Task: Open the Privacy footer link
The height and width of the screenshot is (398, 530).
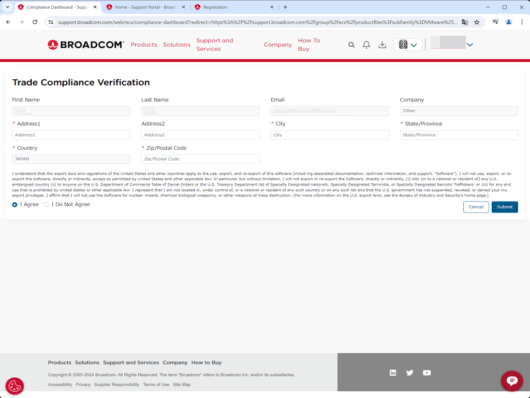Action: pos(83,384)
